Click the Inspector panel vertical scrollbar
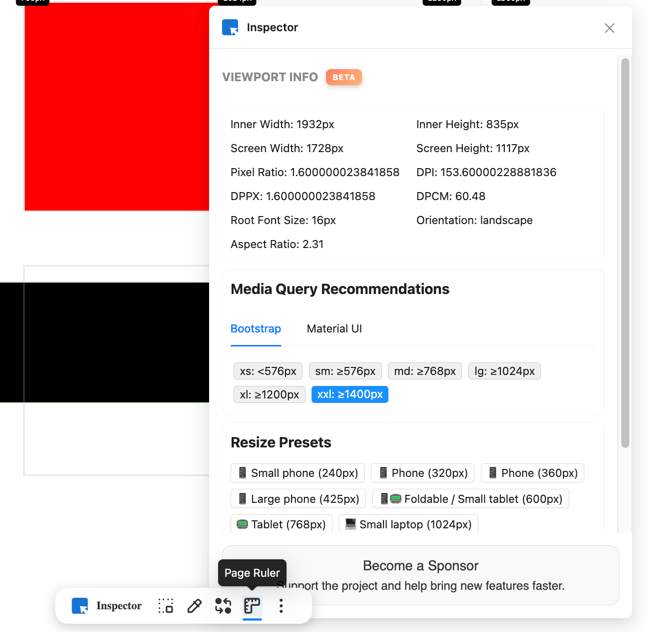Screen dimensions: 648x632 625,253
